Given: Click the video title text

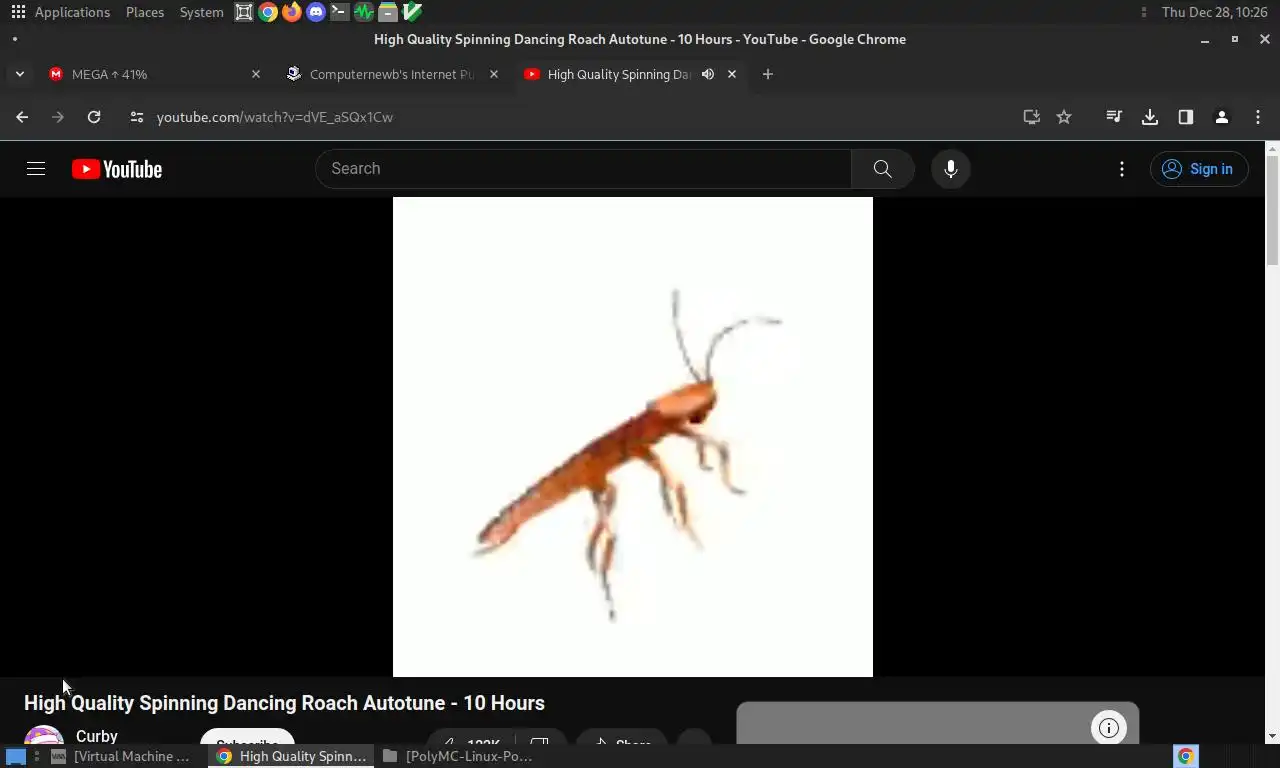Looking at the screenshot, I should tap(284, 703).
